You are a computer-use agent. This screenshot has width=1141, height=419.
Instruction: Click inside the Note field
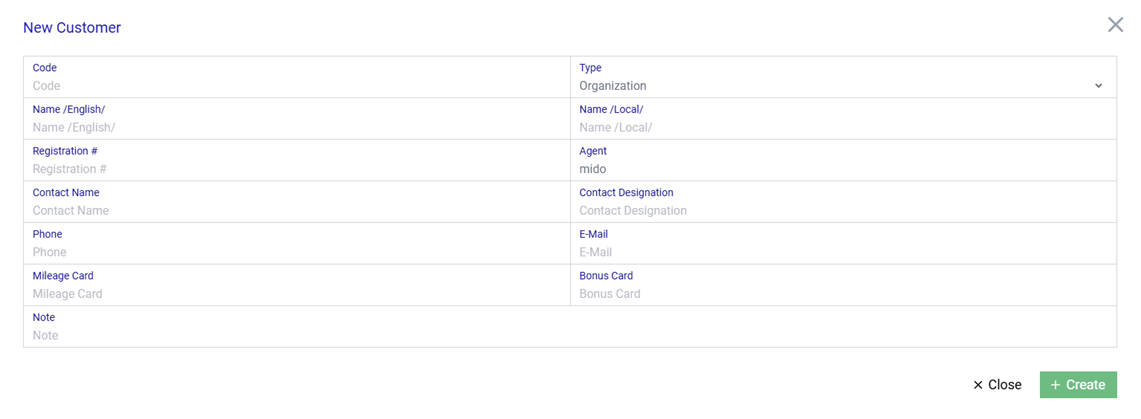tap(569, 335)
